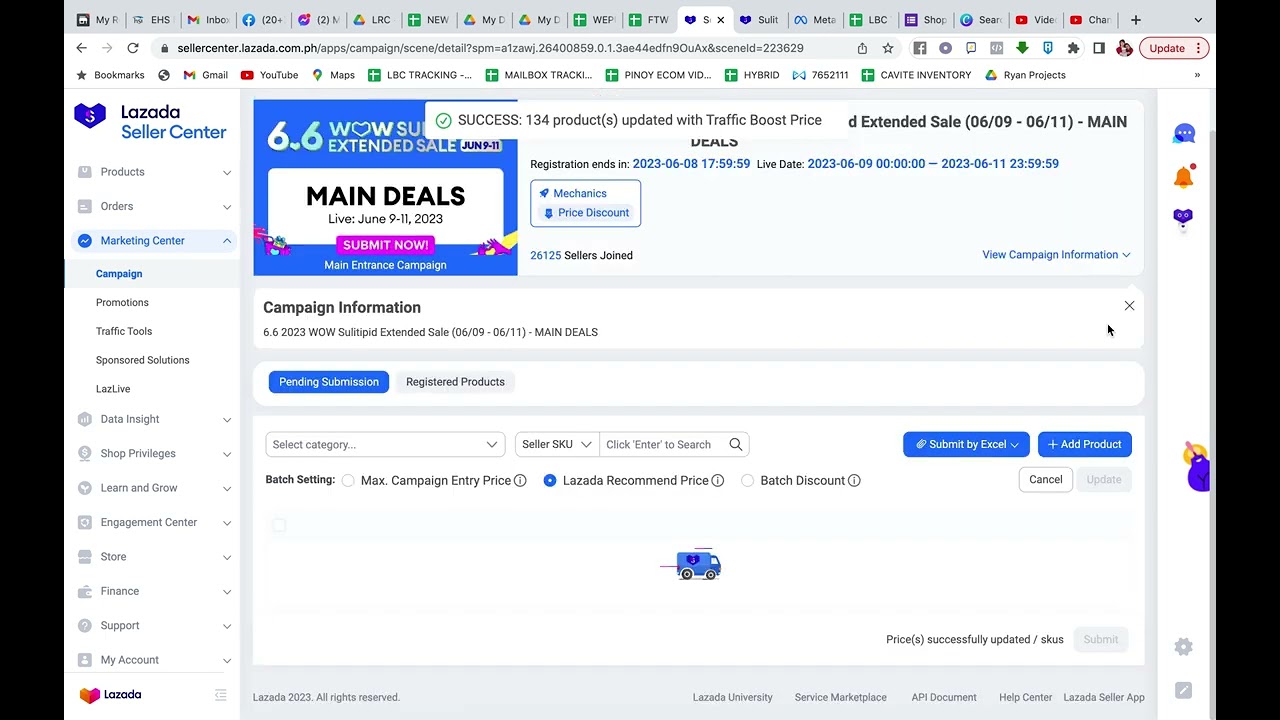Screen dimensions: 1280x720
Task: Show all bookmarks overflow chevron
Action: coord(1197,75)
